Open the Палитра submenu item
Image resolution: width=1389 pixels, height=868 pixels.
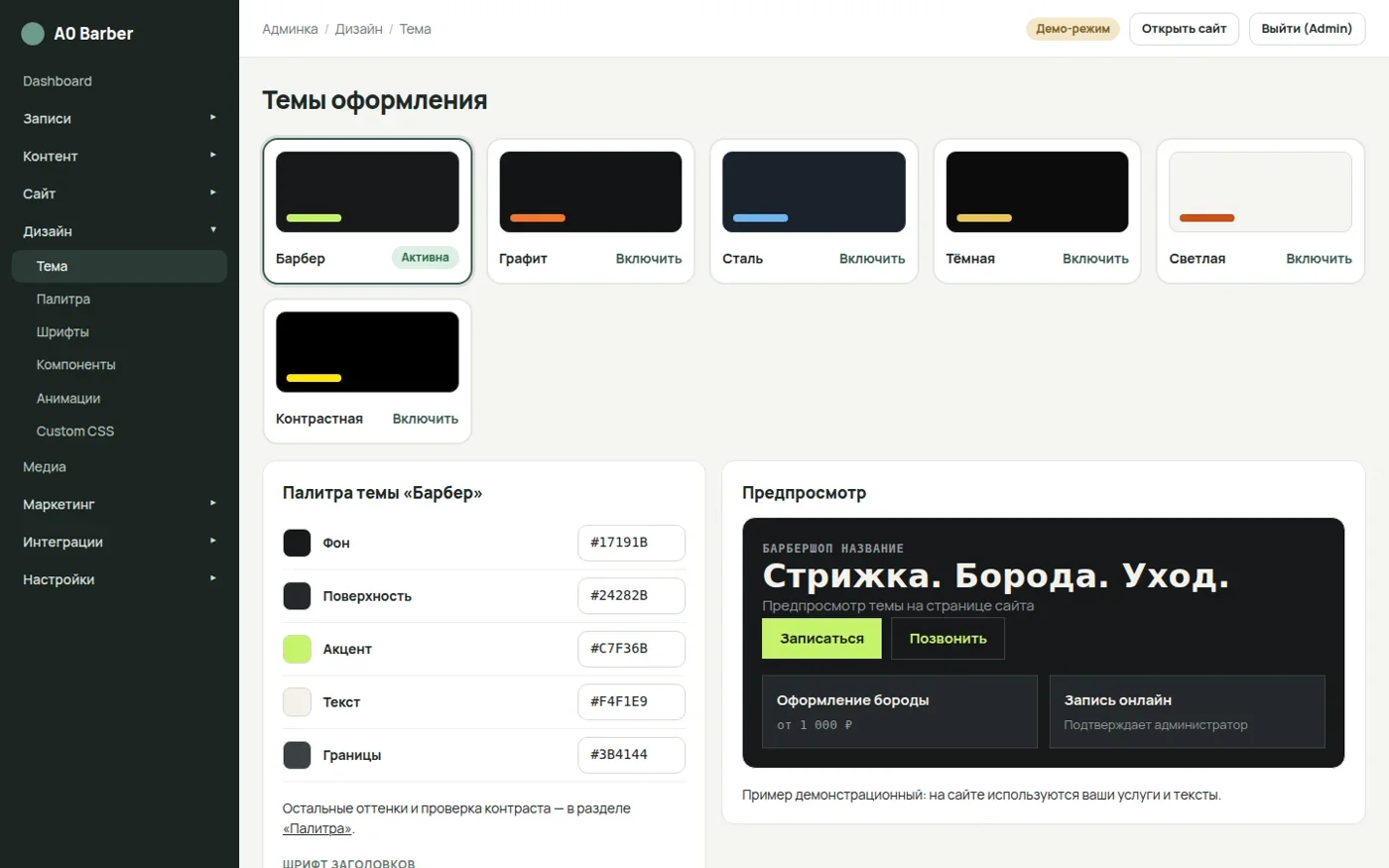119,299
